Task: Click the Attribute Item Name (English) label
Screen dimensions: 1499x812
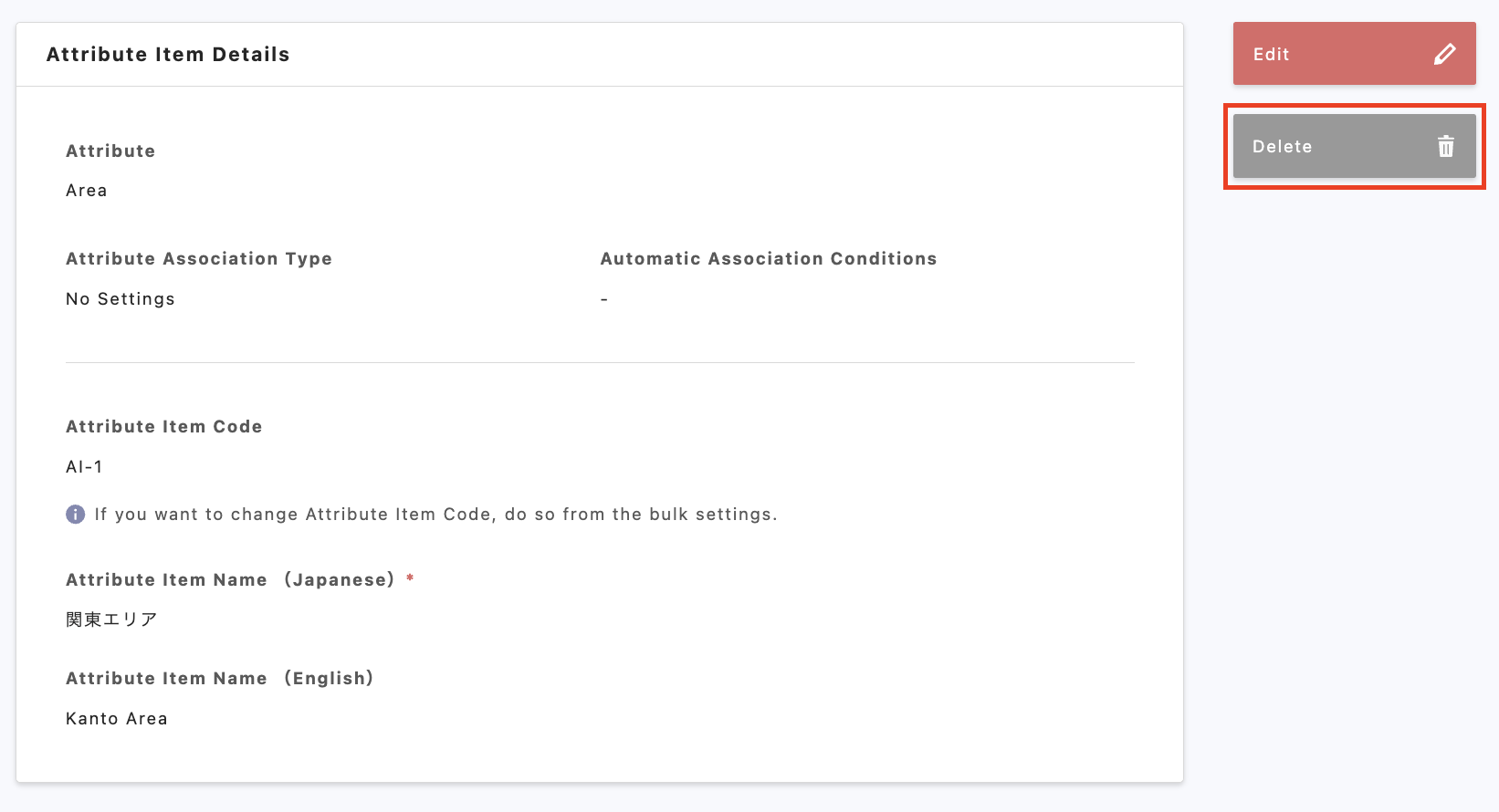Action: (x=220, y=679)
